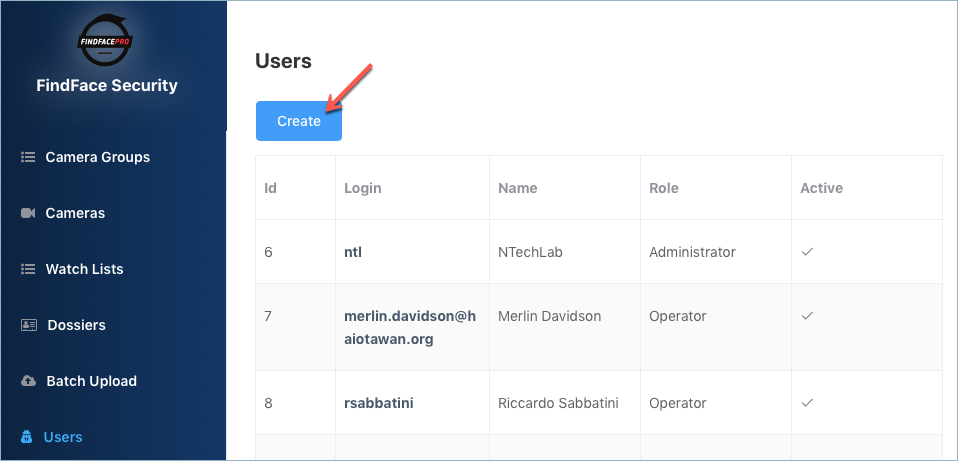Click the active checkmark for Merlin Davidson

[807, 316]
